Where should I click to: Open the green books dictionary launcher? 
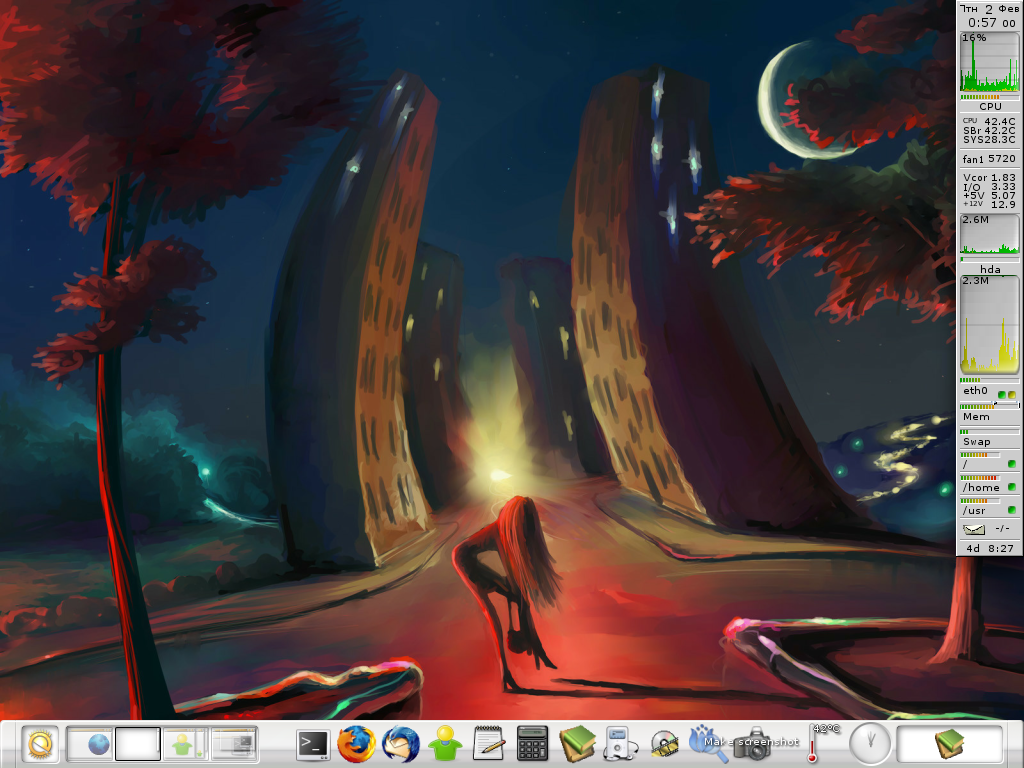(577, 744)
